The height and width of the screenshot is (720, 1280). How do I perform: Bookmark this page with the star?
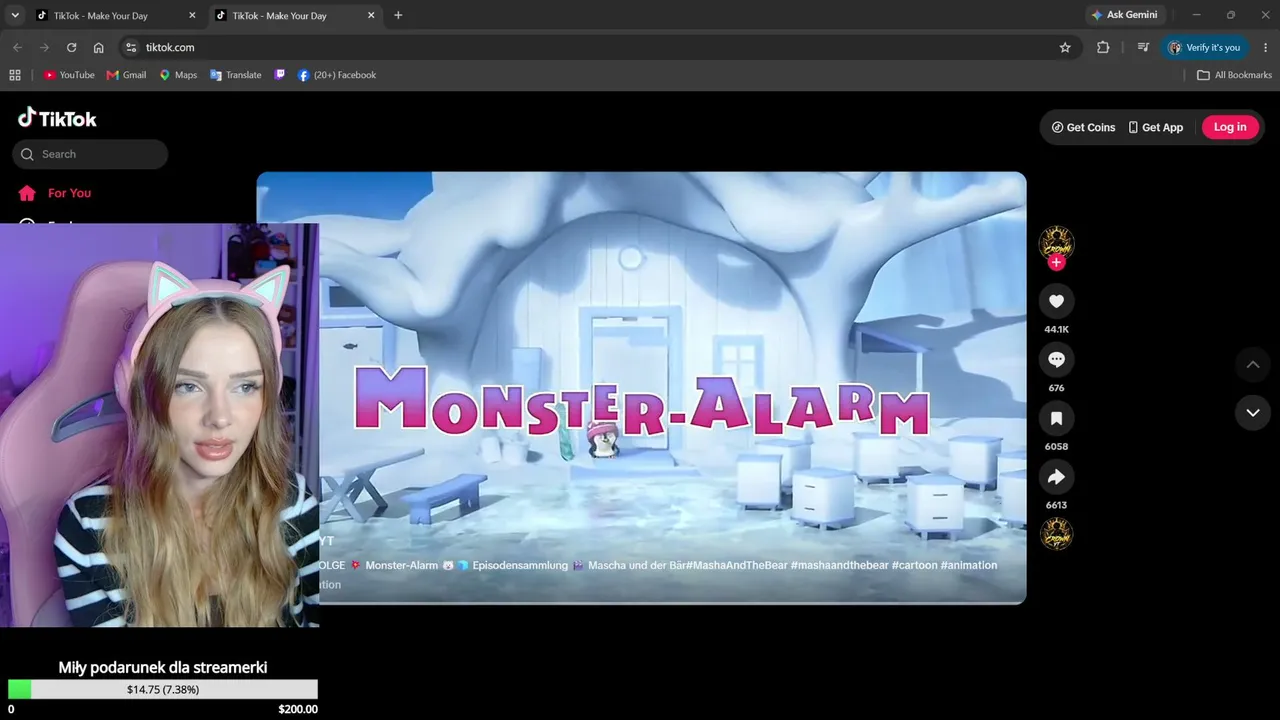click(1065, 47)
